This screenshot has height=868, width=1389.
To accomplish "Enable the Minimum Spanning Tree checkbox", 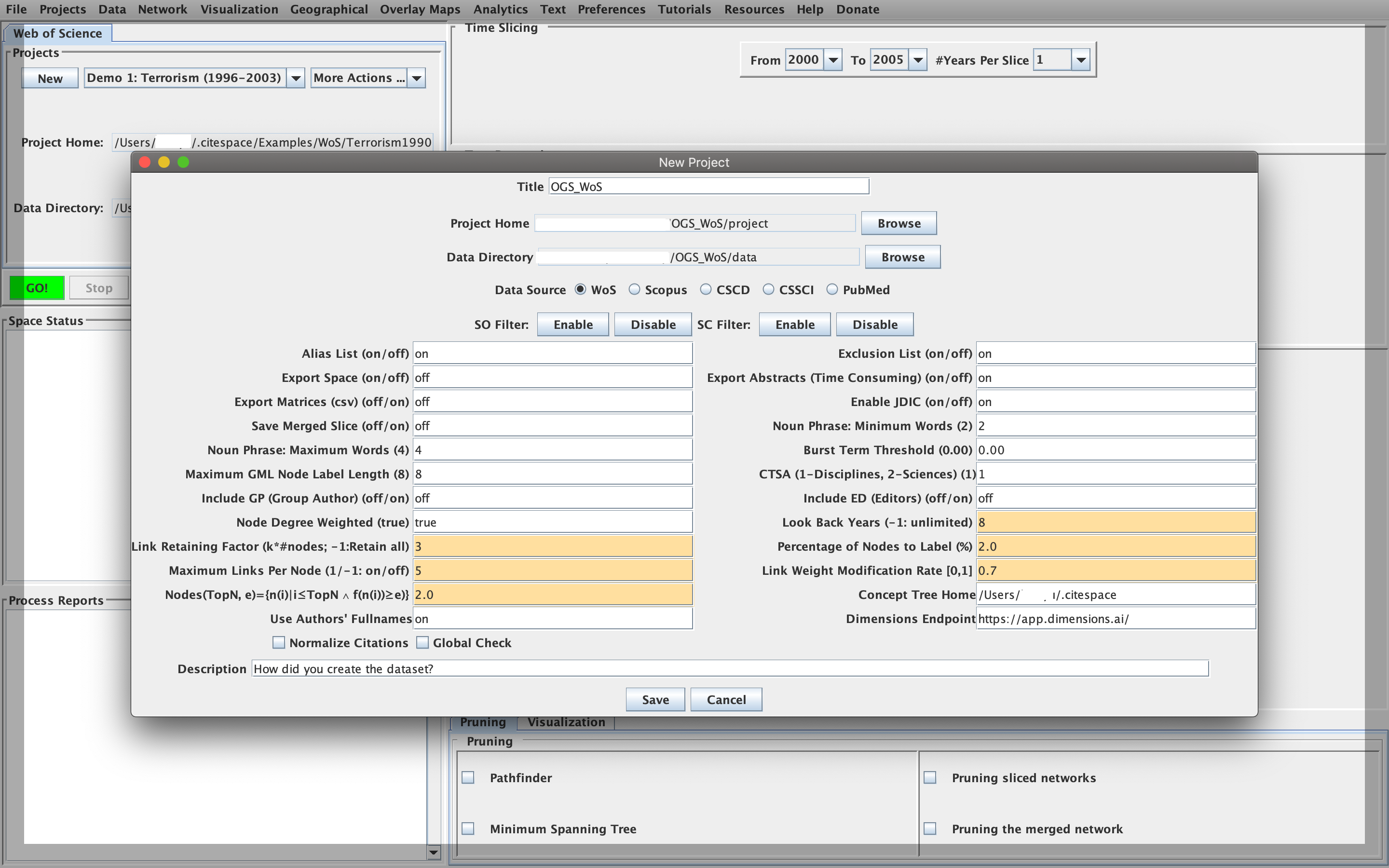I will pyautogui.click(x=468, y=828).
